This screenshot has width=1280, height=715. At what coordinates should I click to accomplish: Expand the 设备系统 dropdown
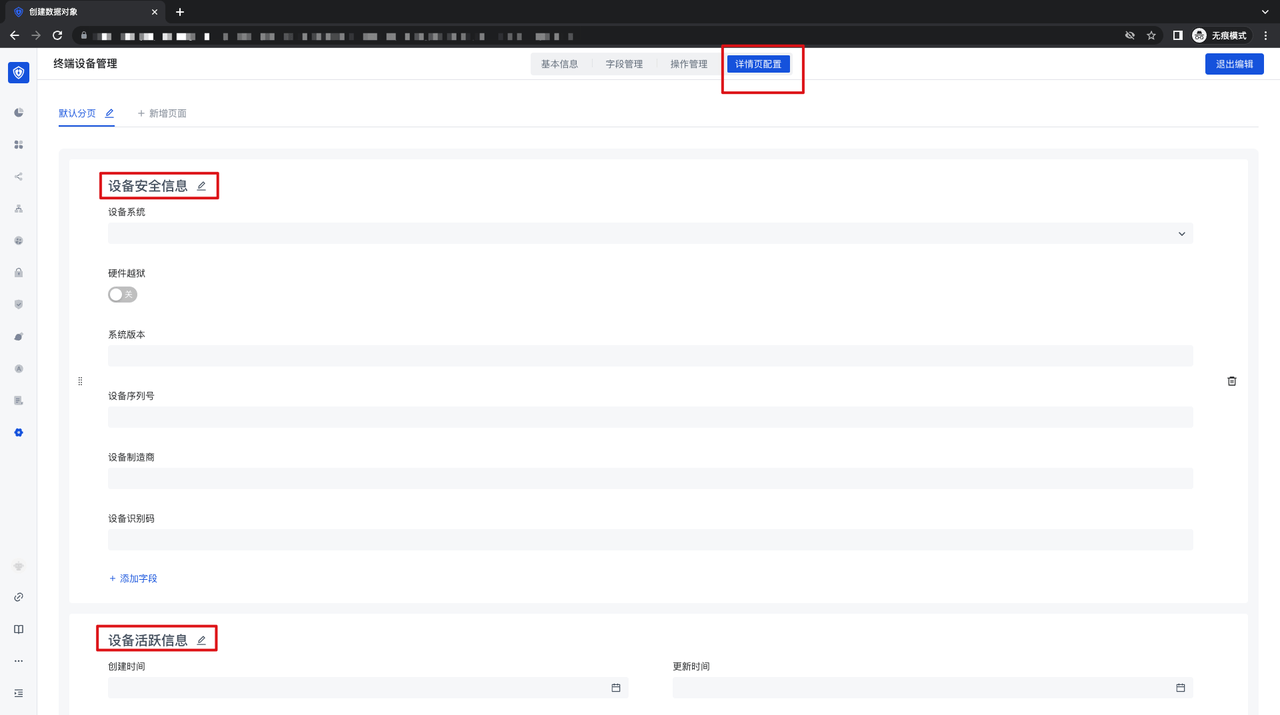tap(1181, 234)
